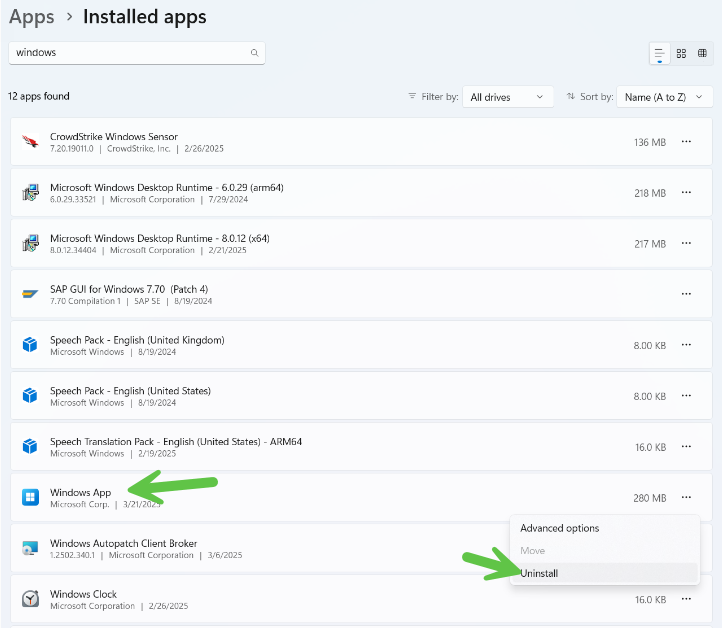The width and height of the screenshot is (722, 628).
Task: Select CrowdStrike Windows Sensor row name
Action: point(114,137)
